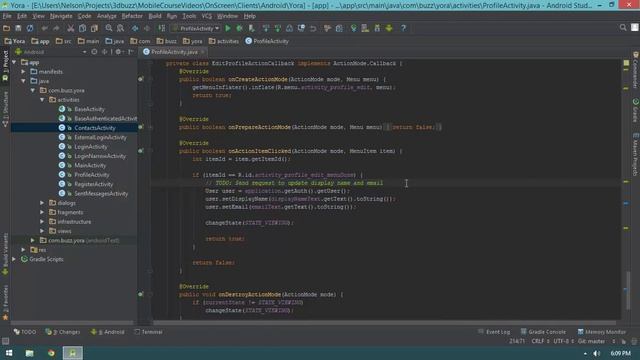This screenshot has width=640, height=360.
Task: Open the Build menu
Action: (x=155, y=16)
